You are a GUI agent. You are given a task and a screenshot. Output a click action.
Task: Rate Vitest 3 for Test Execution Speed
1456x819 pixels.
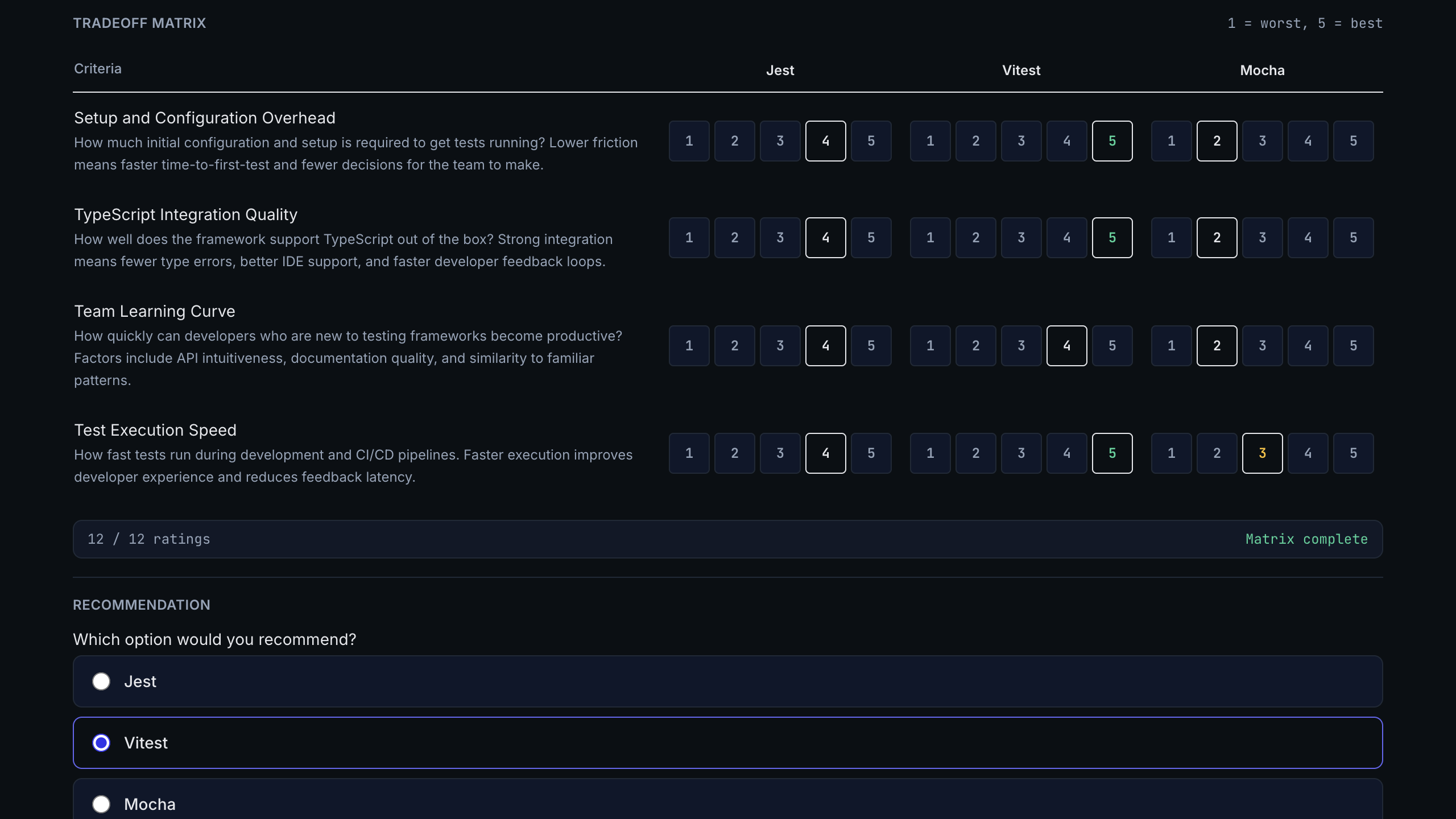(x=1021, y=453)
